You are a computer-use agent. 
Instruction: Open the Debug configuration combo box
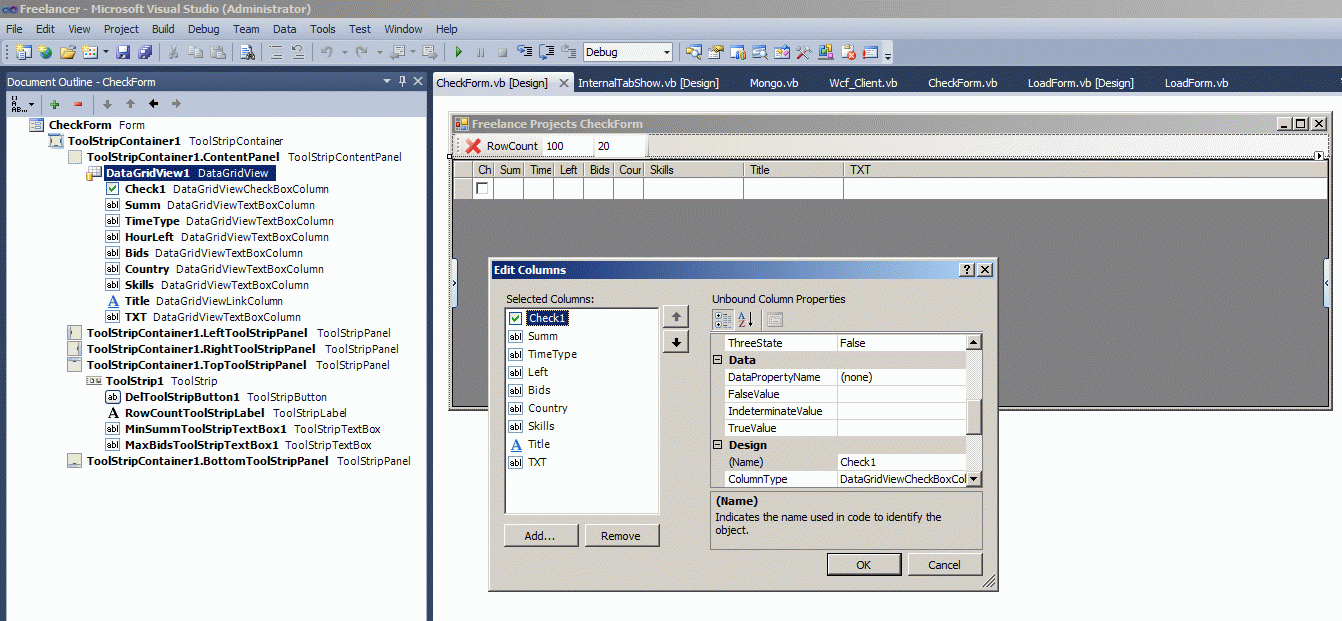point(628,52)
